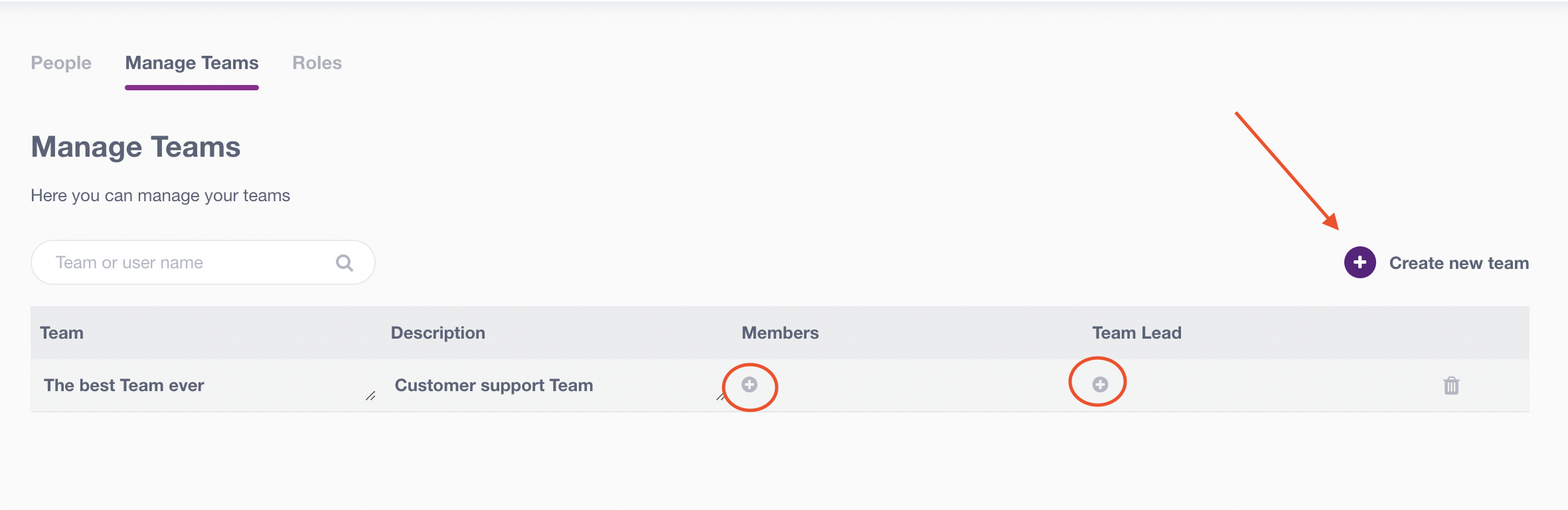
Task: Click the Team Lead column header
Action: click(1137, 333)
